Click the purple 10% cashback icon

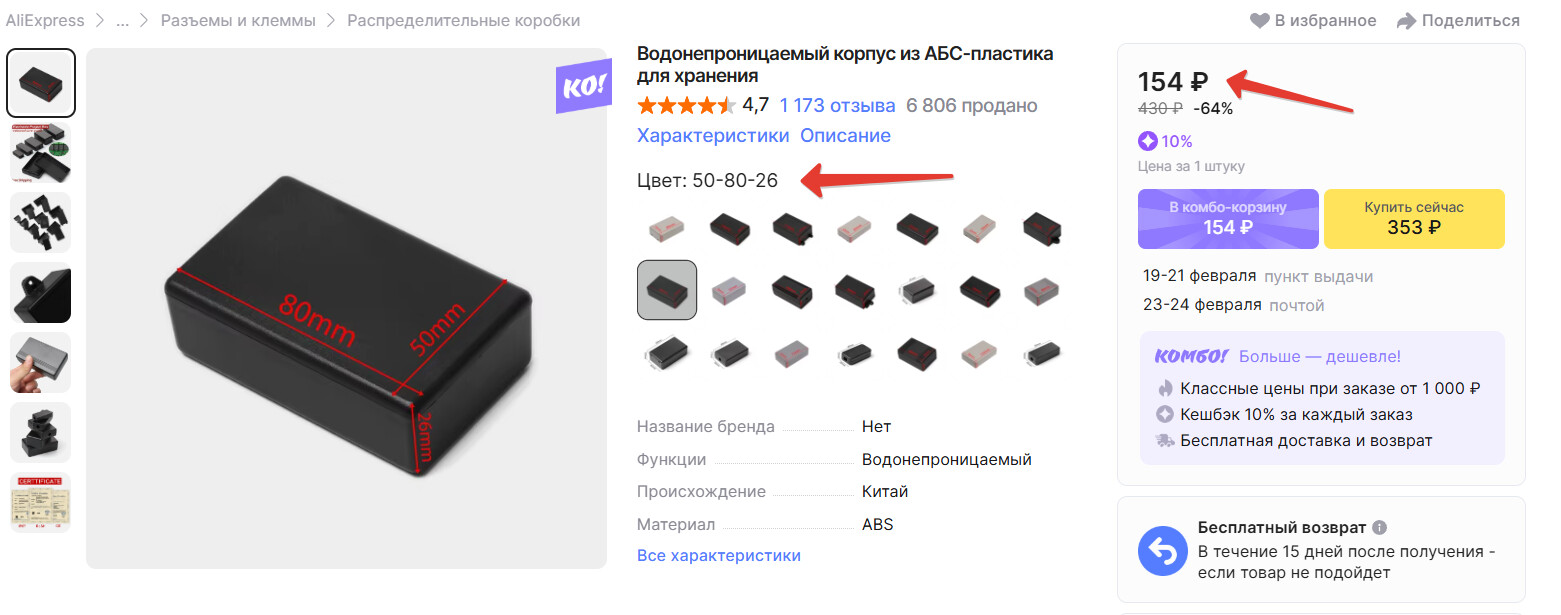(1148, 141)
